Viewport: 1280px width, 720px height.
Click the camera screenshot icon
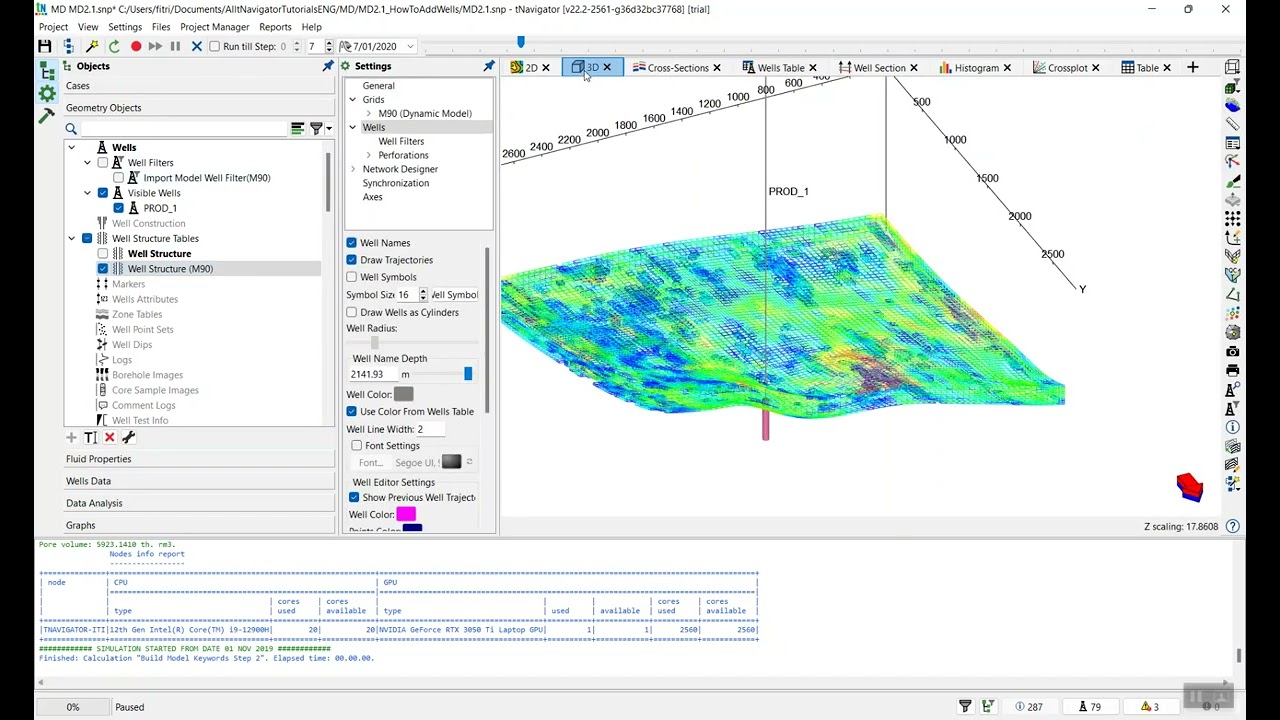(1232, 351)
